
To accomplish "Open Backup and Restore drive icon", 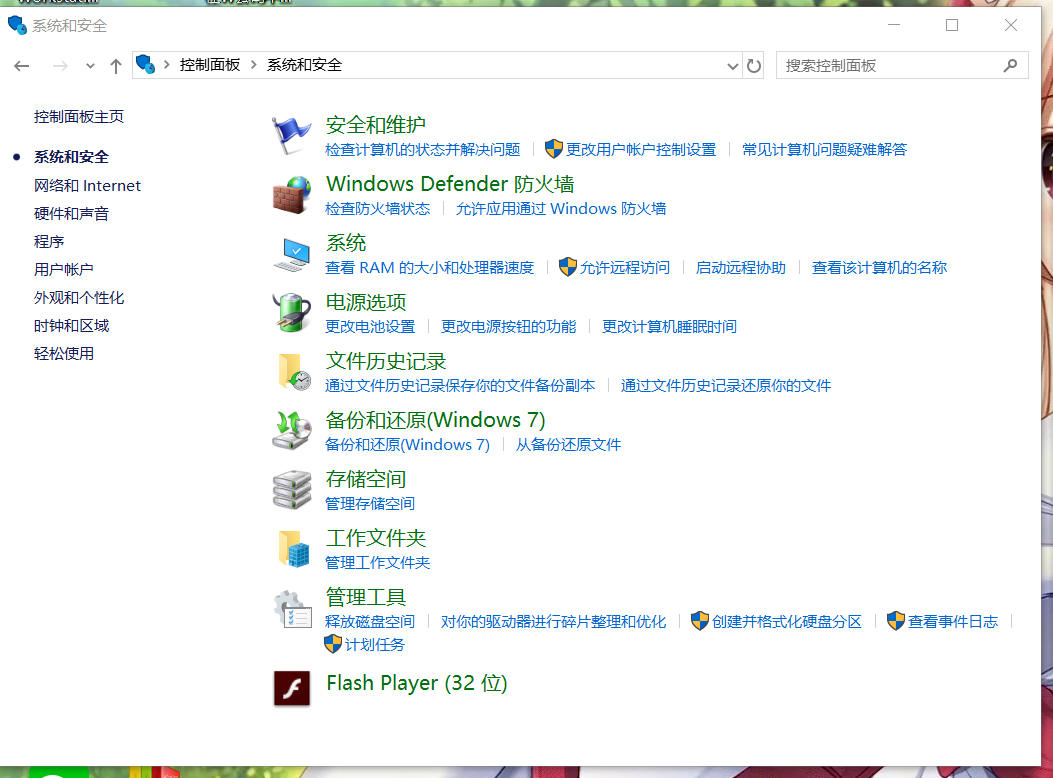I will pos(291,430).
